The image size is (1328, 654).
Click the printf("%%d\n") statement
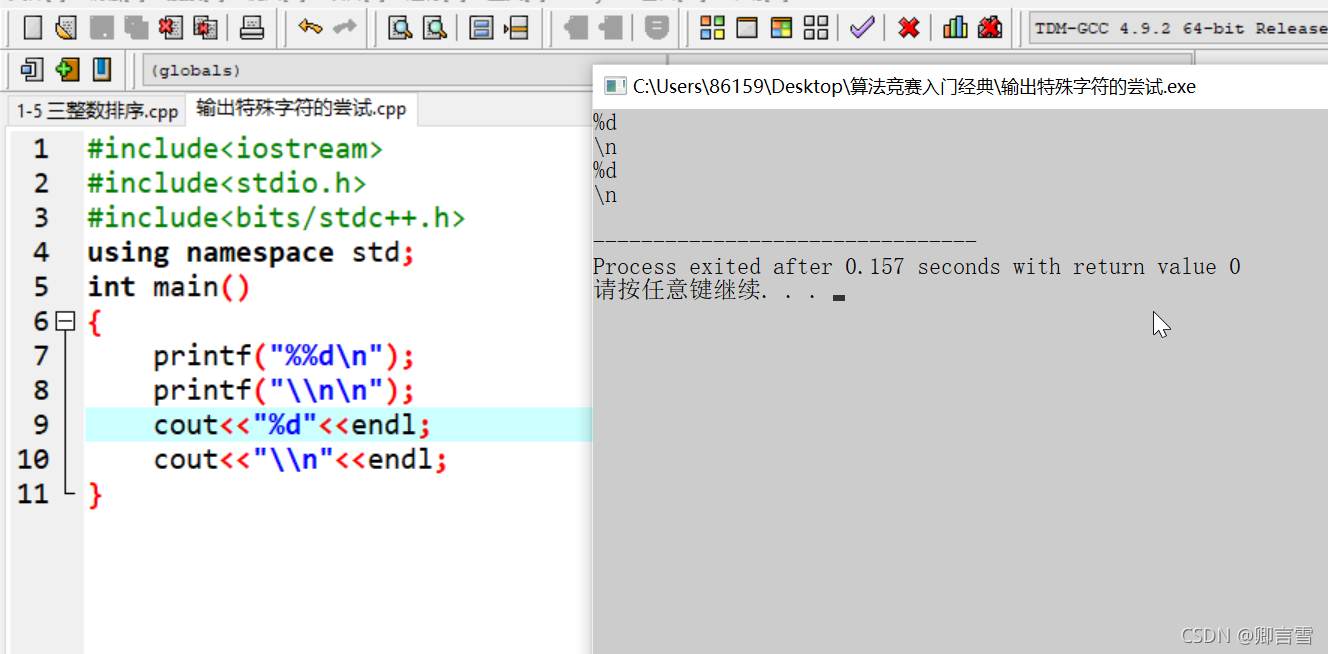(284, 356)
